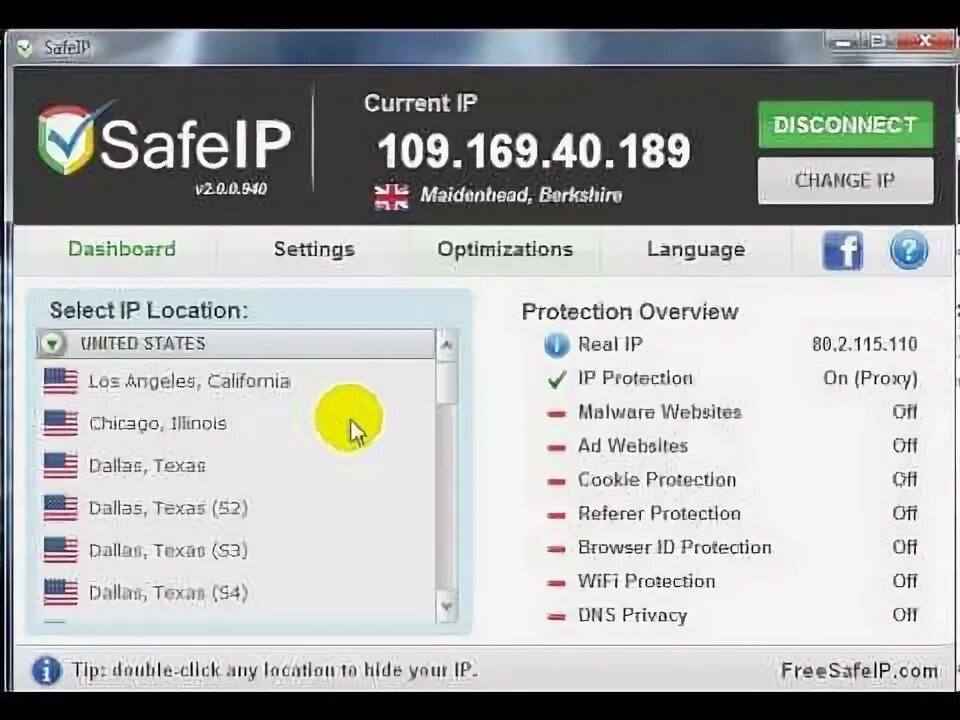Select the plain Dallas, Texas location
This screenshot has height=720, width=960.
236,466
